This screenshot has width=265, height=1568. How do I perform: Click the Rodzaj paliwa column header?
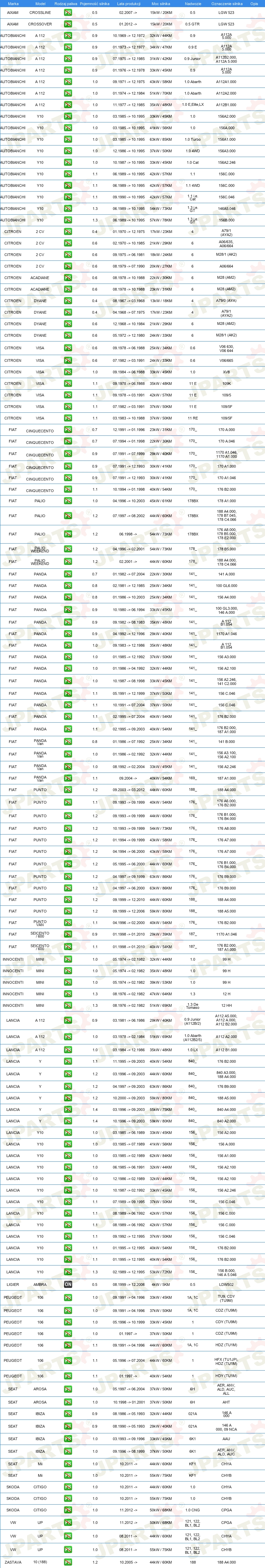point(66,4)
